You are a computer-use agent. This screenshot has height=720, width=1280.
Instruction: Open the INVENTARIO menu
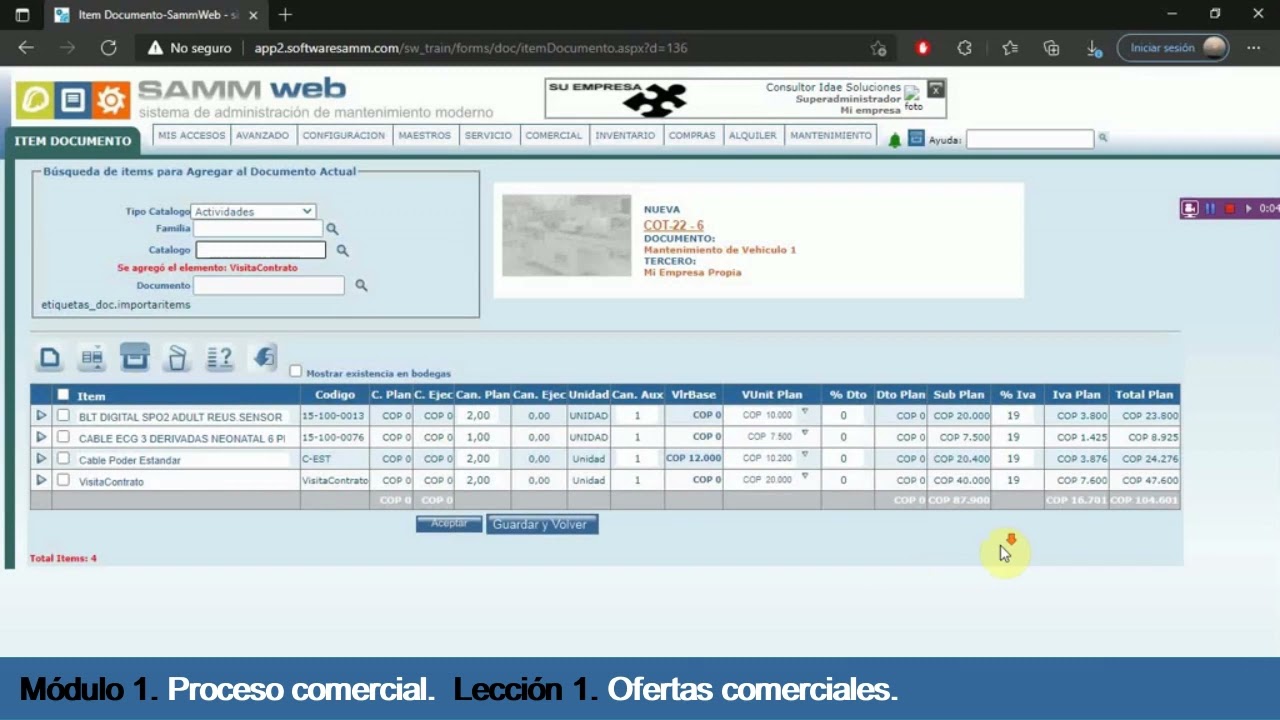pos(625,136)
